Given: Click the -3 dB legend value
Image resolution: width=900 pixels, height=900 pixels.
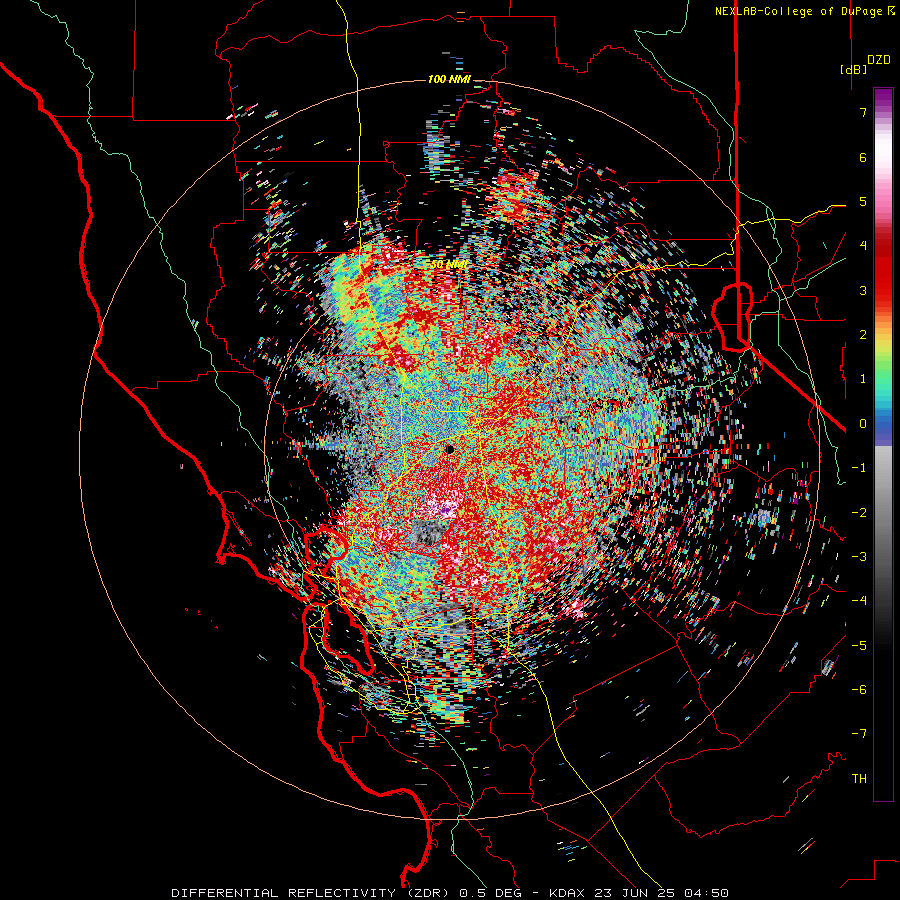Looking at the screenshot, I should coord(859,556).
